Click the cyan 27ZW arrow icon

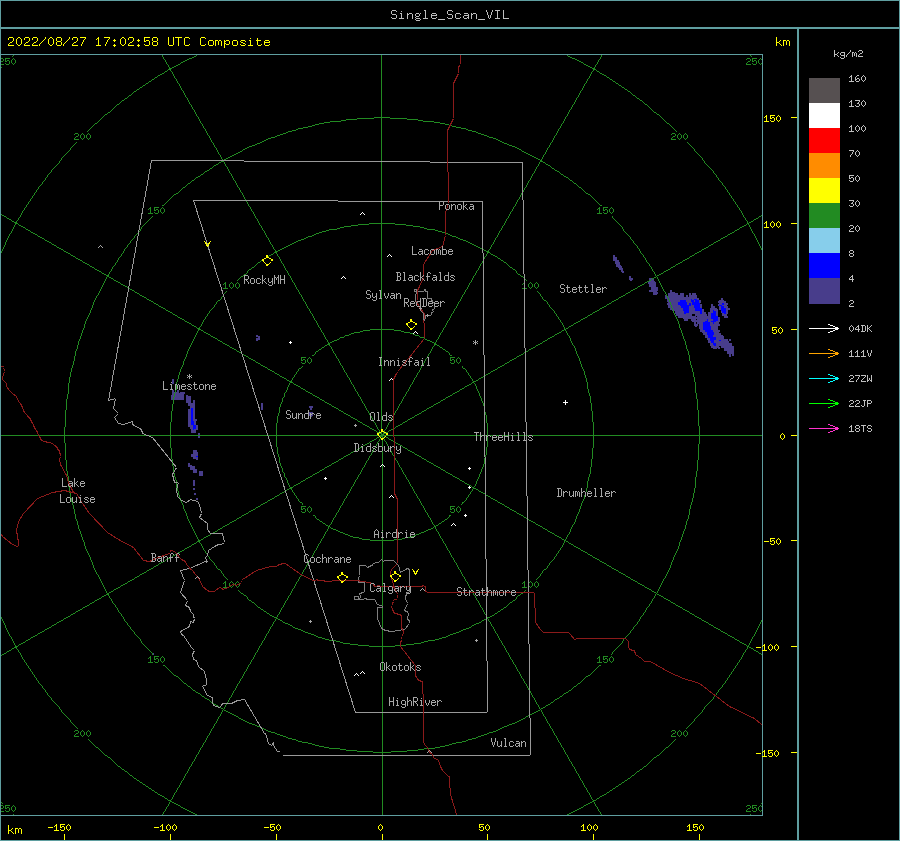click(824, 378)
